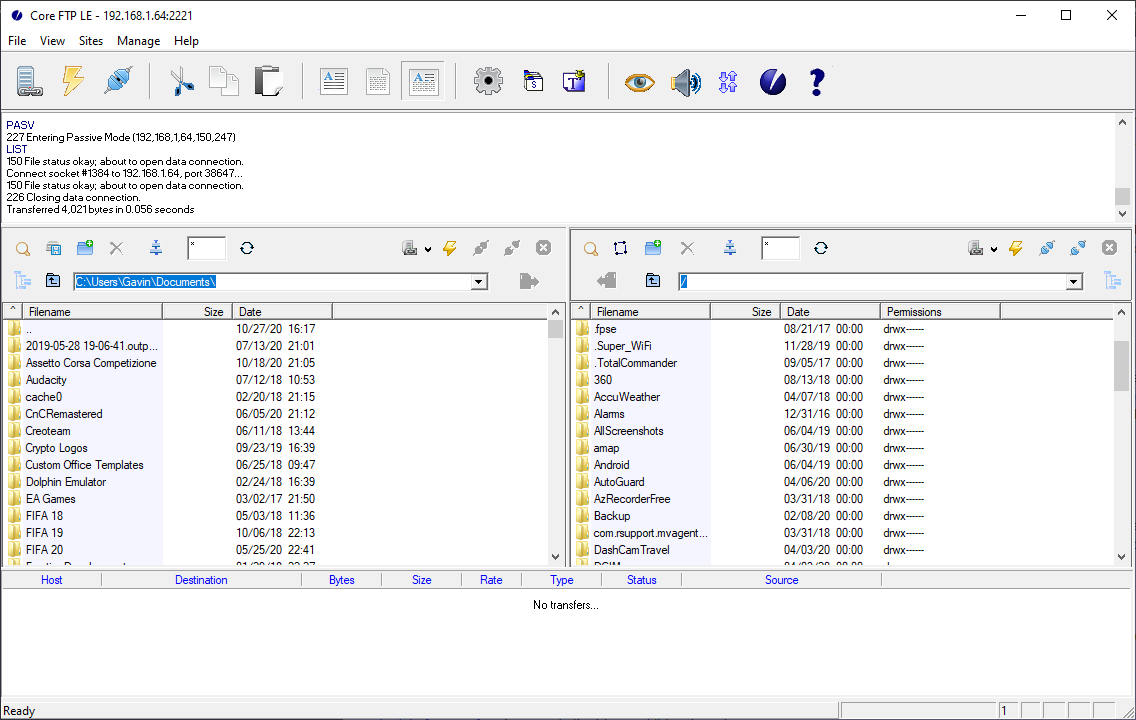Expand the local path dropdown
This screenshot has width=1136, height=720.
[x=479, y=282]
